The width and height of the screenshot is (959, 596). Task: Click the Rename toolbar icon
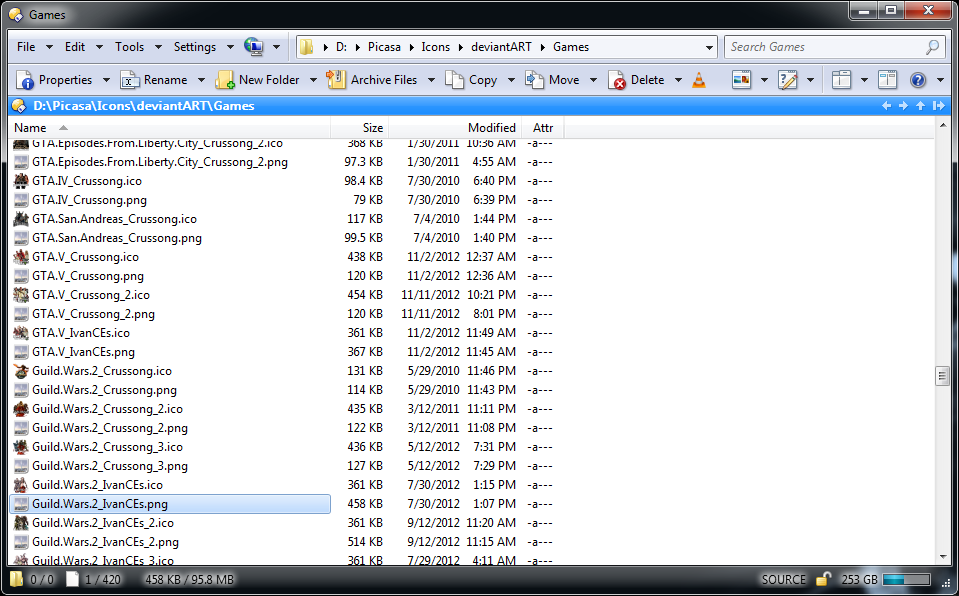[x=130, y=80]
